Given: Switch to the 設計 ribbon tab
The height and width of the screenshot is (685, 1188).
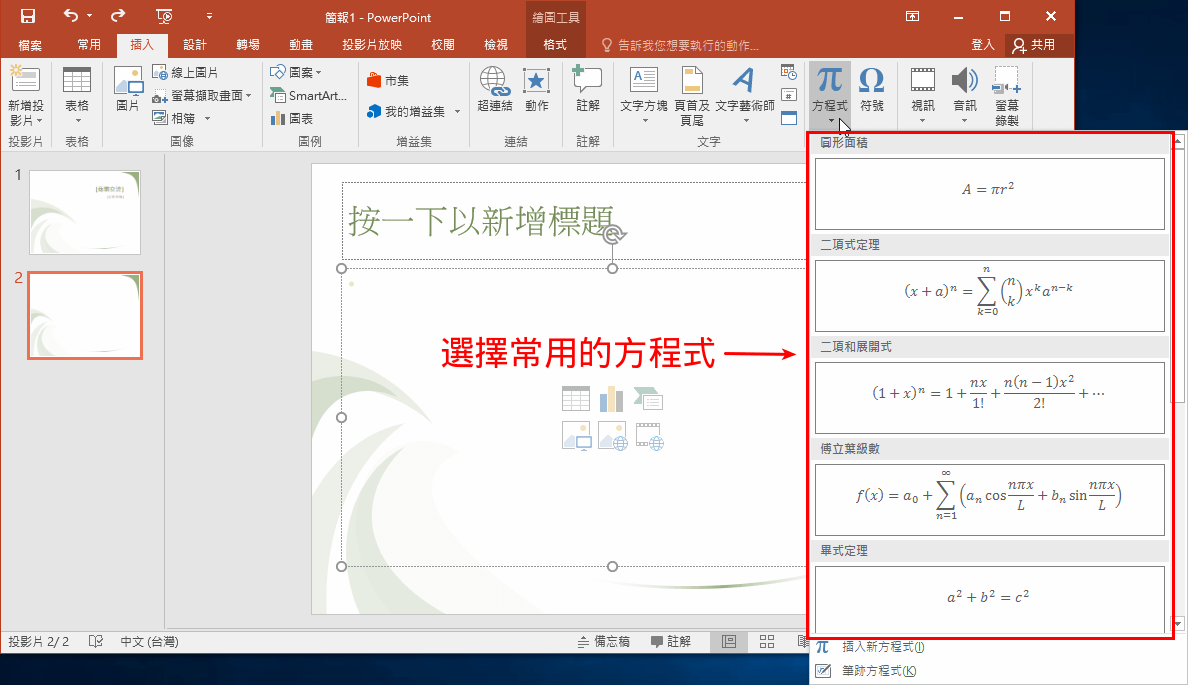Looking at the screenshot, I should 195,43.
